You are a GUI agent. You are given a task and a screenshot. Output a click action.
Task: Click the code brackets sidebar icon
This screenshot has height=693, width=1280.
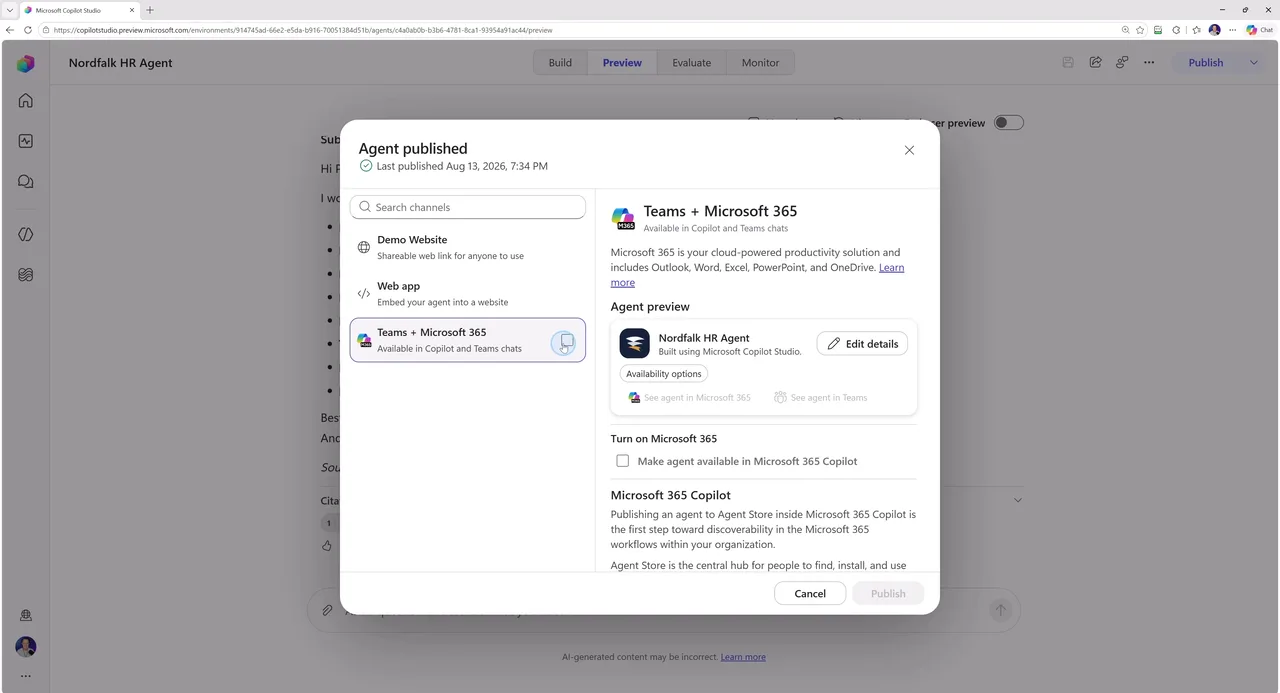point(26,234)
